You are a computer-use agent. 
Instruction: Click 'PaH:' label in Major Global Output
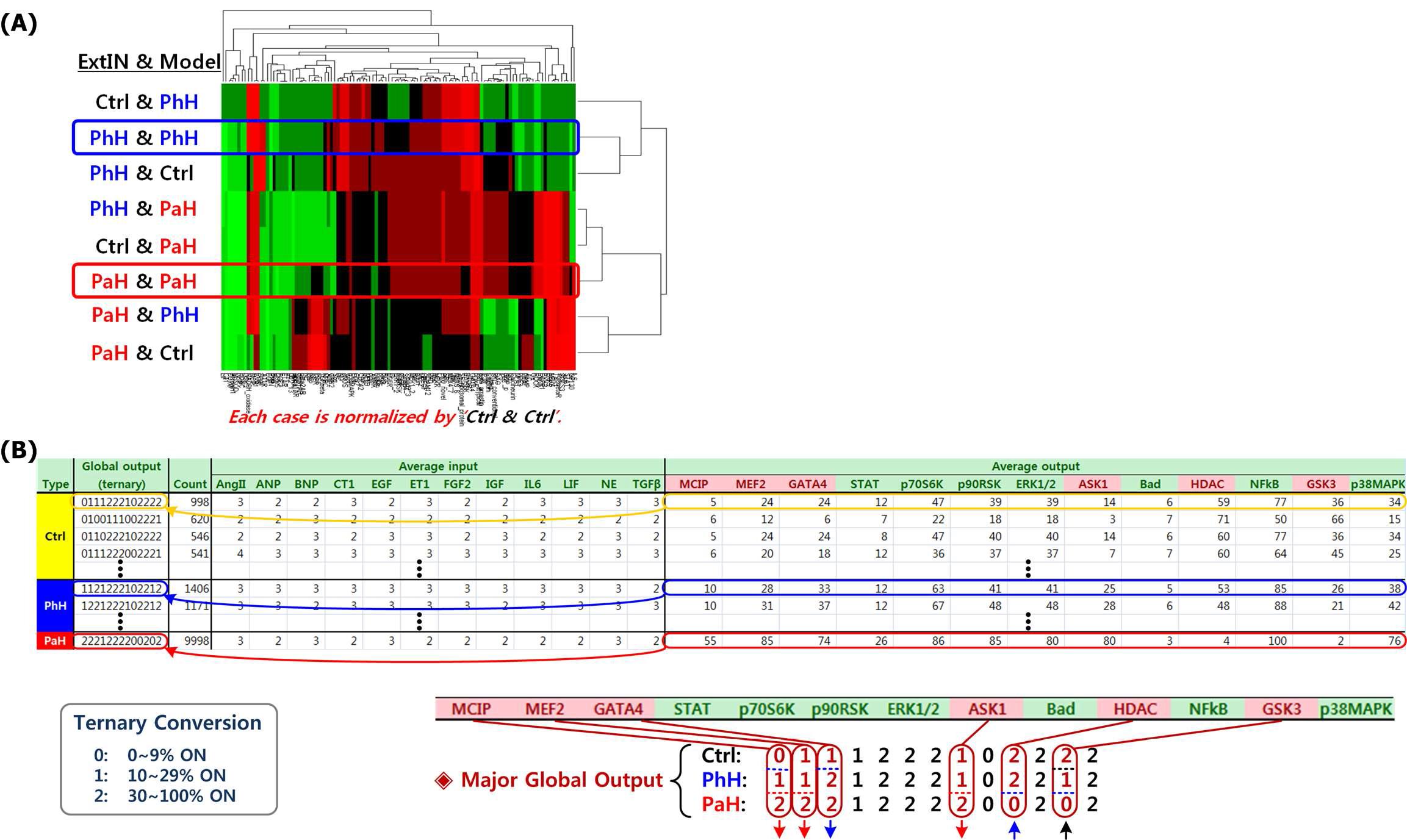(x=724, y=804)
